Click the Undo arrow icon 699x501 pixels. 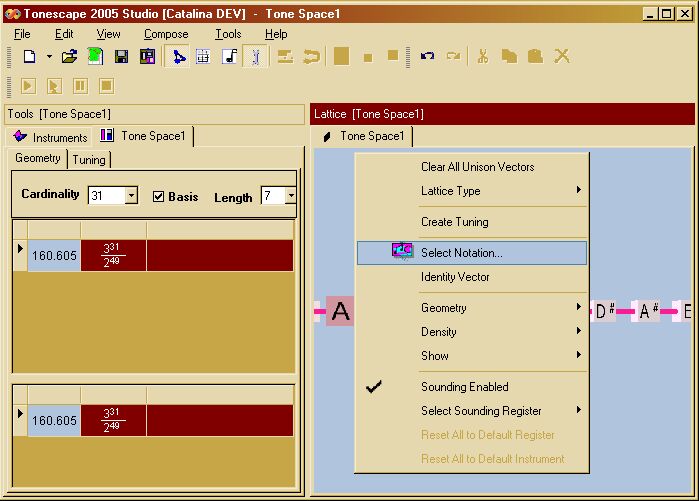tap(427, 56)
